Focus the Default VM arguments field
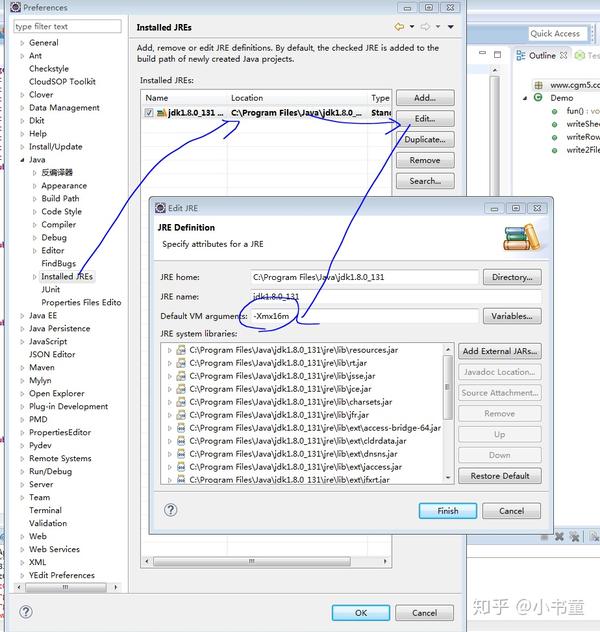Screen dimensions: 600x632 tap(364, 316)
